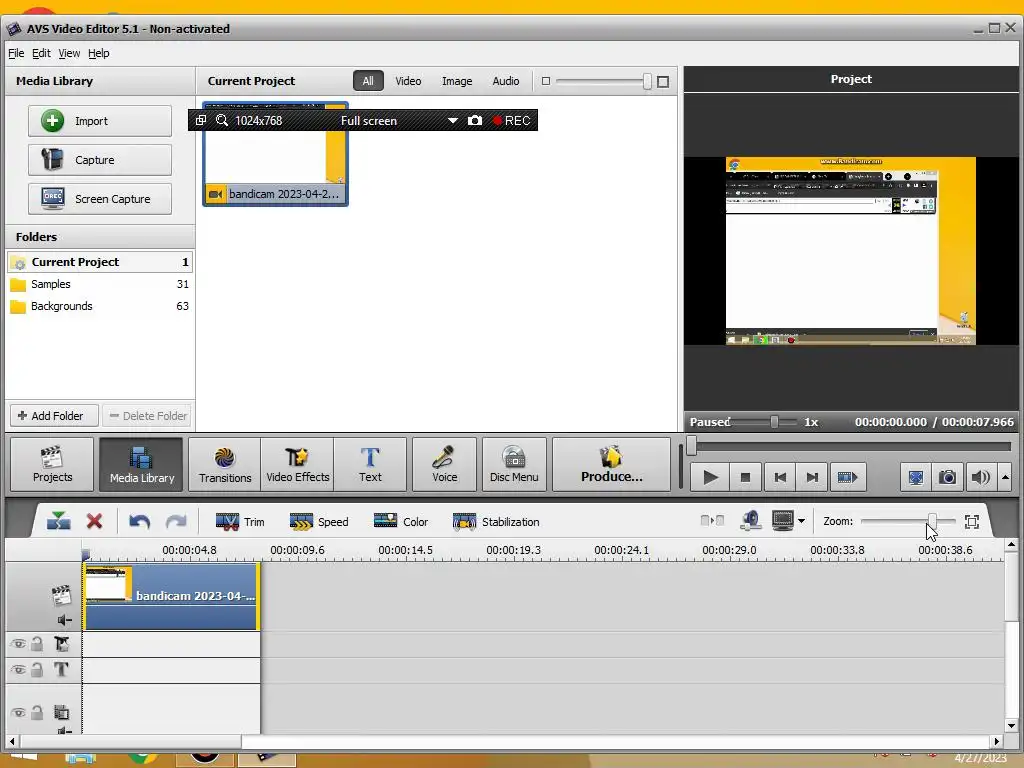Viewport: 1024px width, 768px height.
Task: Toggle visibility of video overlay track
Action: point(18,644)
